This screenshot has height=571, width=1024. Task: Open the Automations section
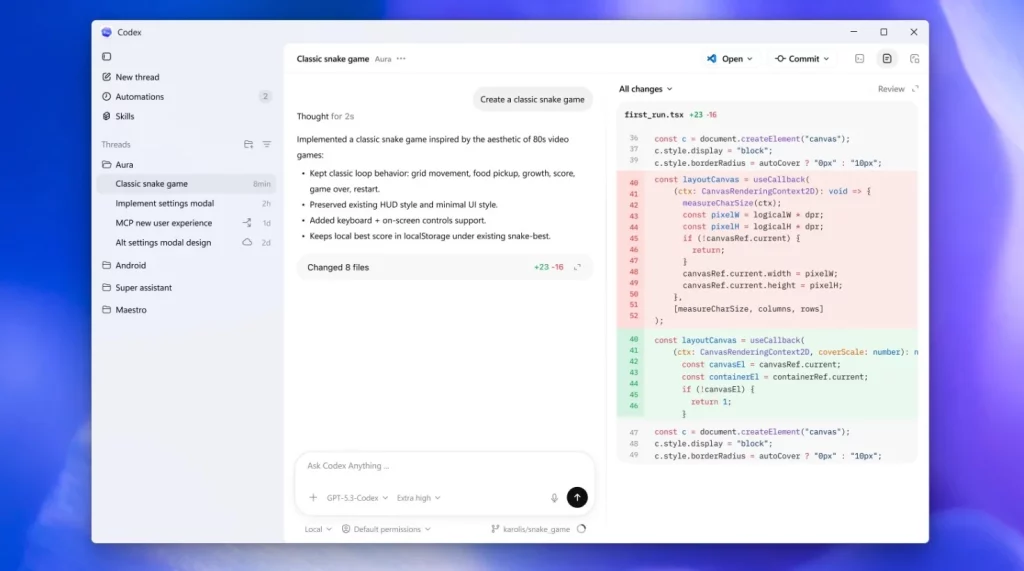tap(139, 97)
